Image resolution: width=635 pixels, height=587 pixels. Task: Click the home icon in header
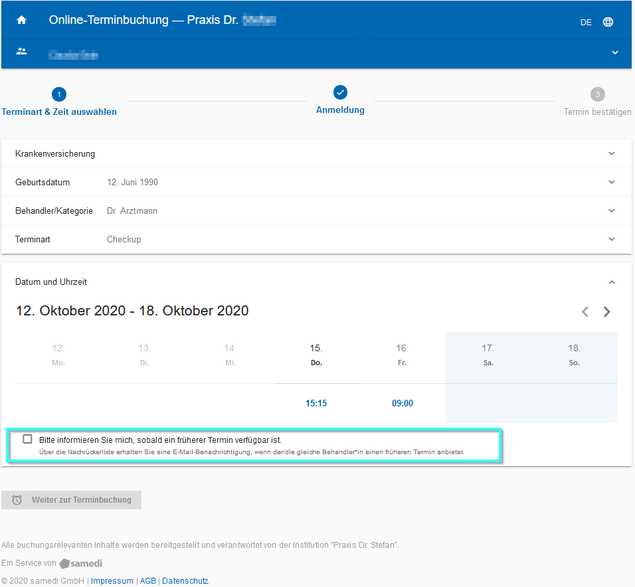21,21
